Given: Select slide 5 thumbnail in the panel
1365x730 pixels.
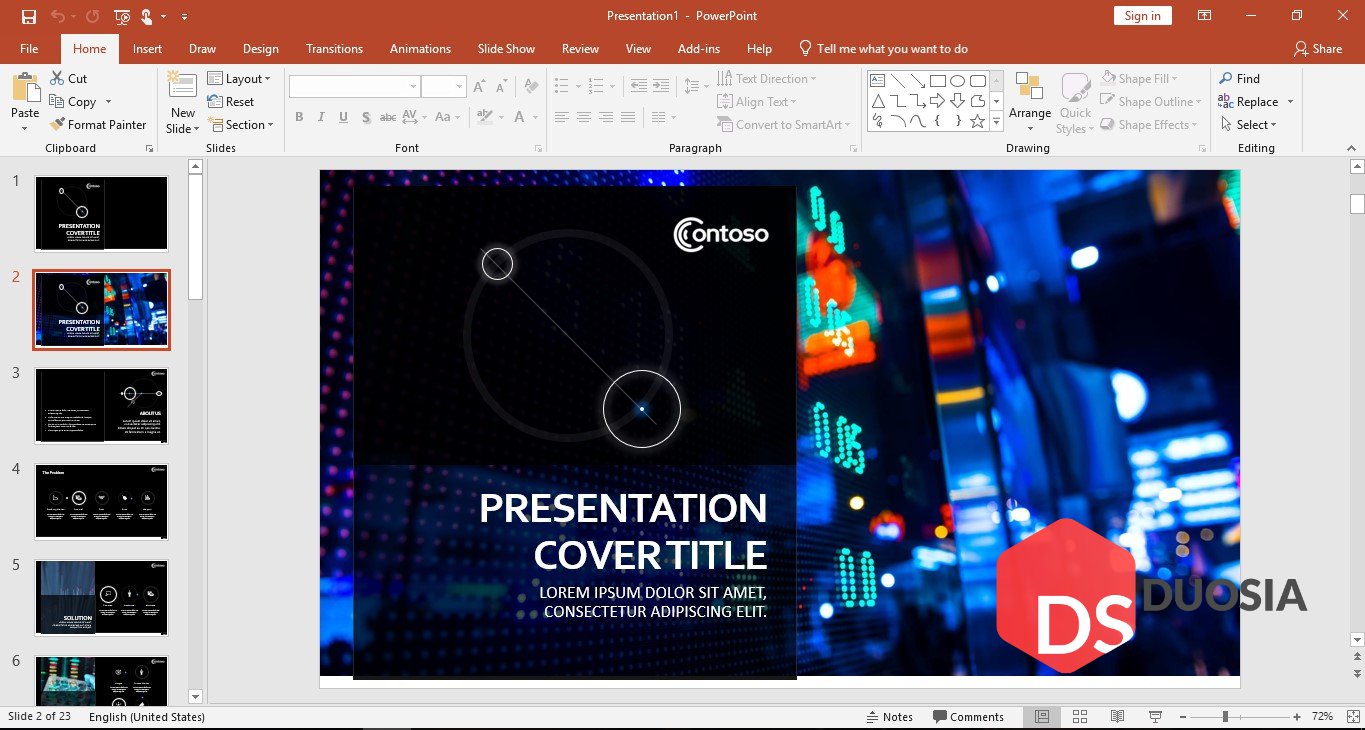Looking at the screenshot, I should click(100, 597).
